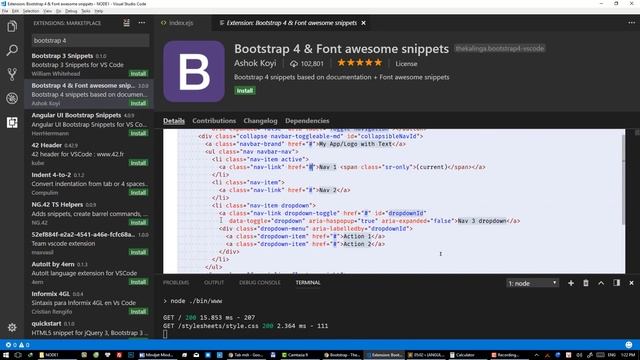Open the Details tab
640x360 pixels.
pyautogui.click(x=174, y=121)
